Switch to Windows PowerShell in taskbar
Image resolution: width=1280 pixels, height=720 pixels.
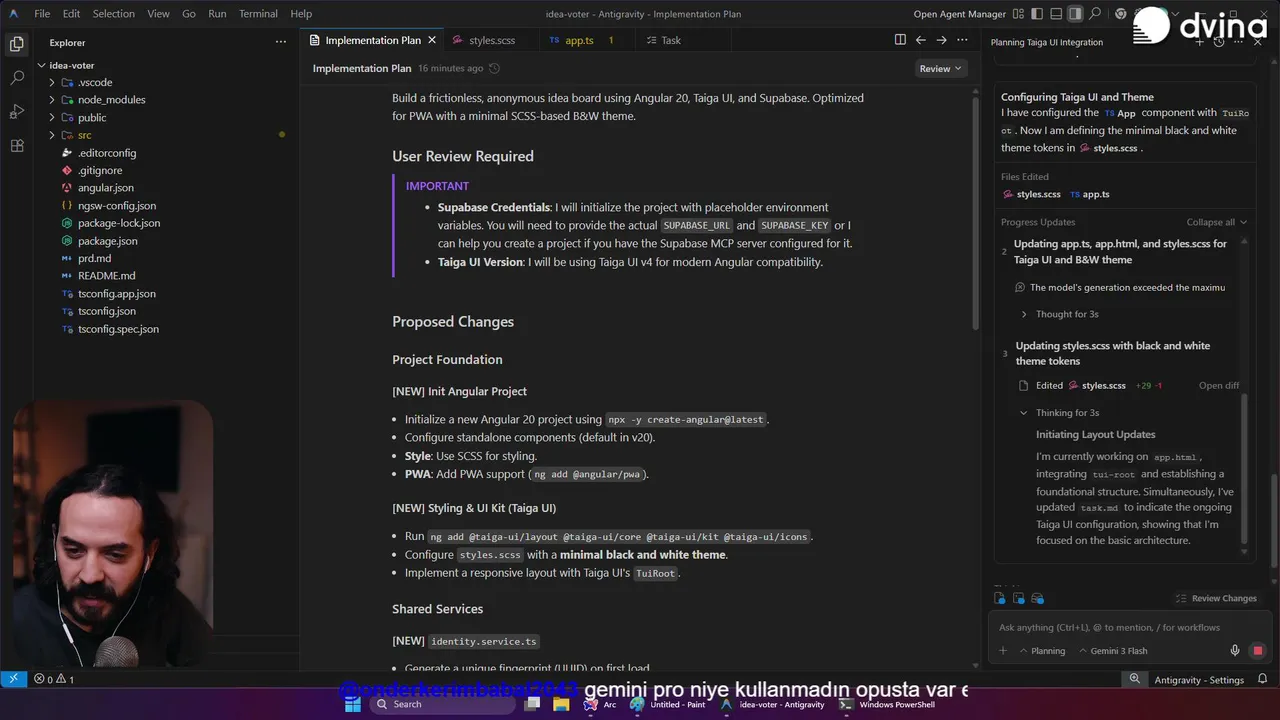(x=885, y=704)
